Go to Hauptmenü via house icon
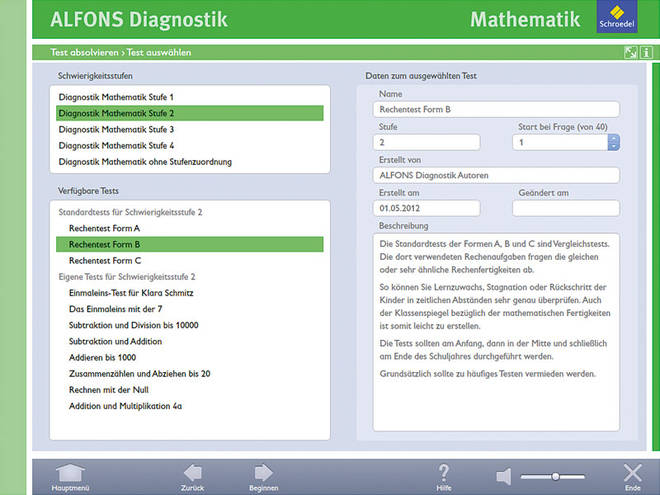Viewport: 660px width, 495px height. pos(70,474)
